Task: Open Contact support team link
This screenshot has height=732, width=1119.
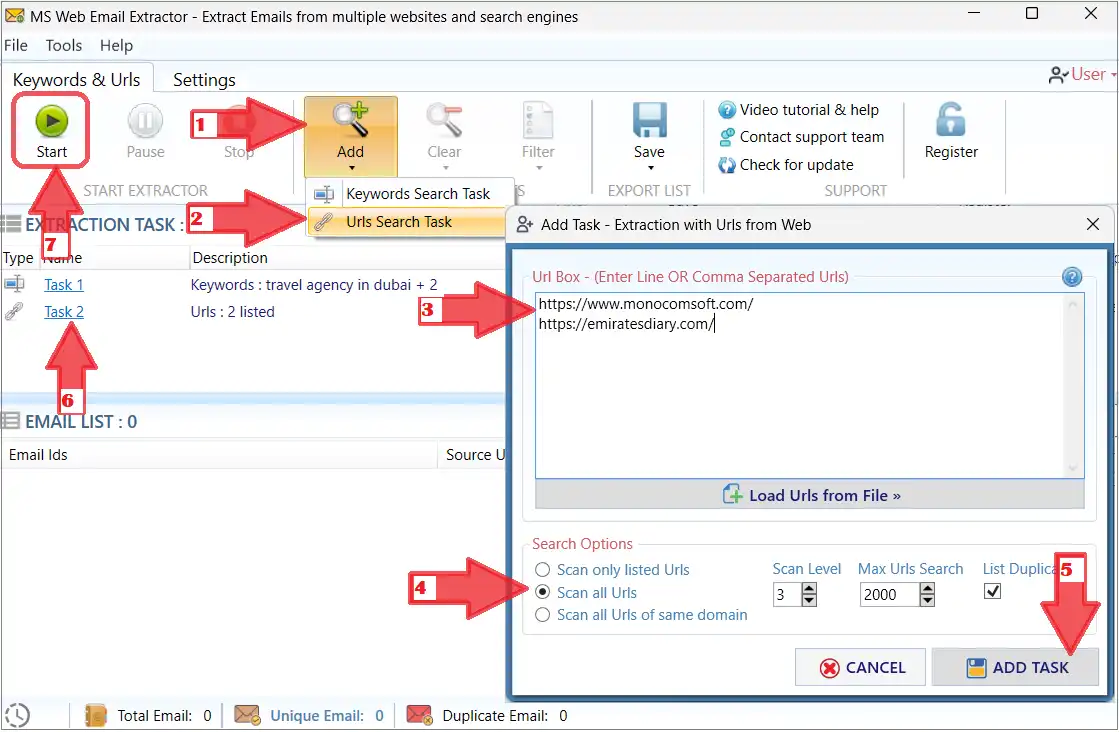Action: (x=801, y=137)
